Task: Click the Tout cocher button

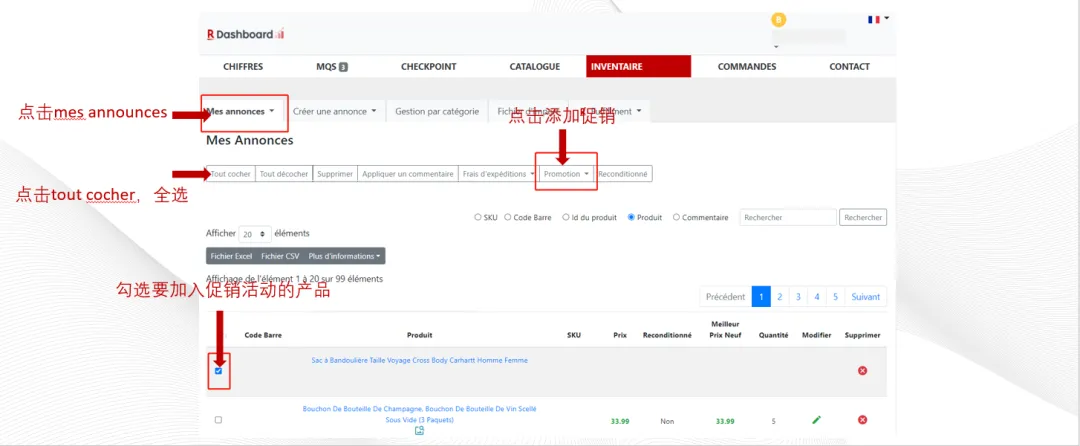Action: tap(231, 174)
